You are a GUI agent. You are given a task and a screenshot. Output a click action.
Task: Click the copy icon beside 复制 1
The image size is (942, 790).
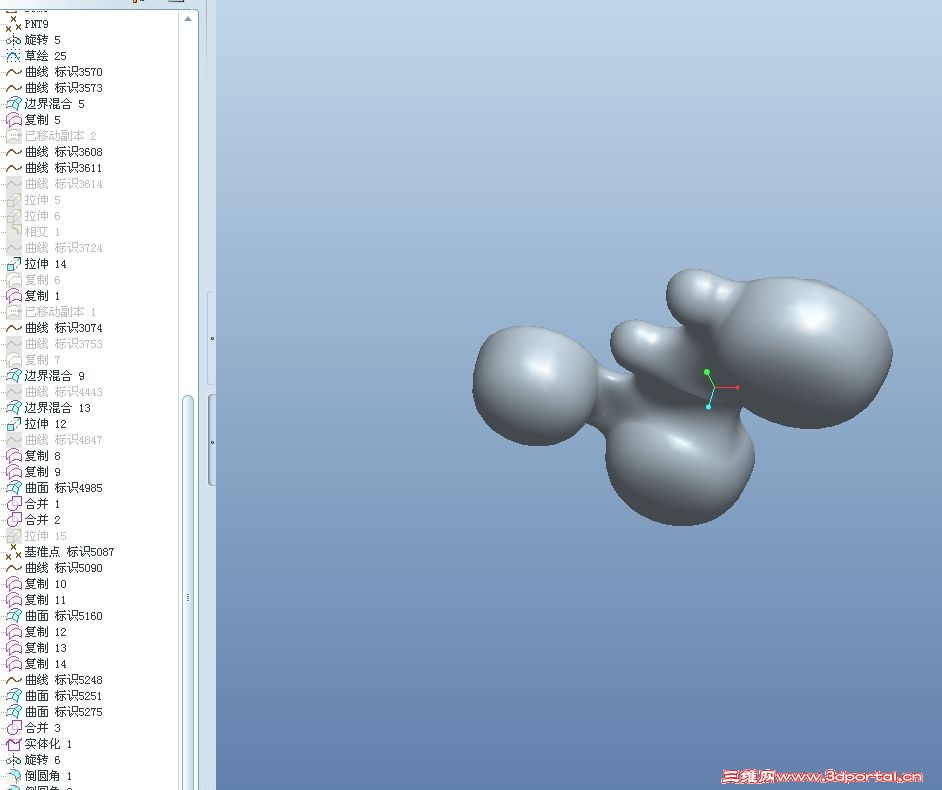click(13, 296)
